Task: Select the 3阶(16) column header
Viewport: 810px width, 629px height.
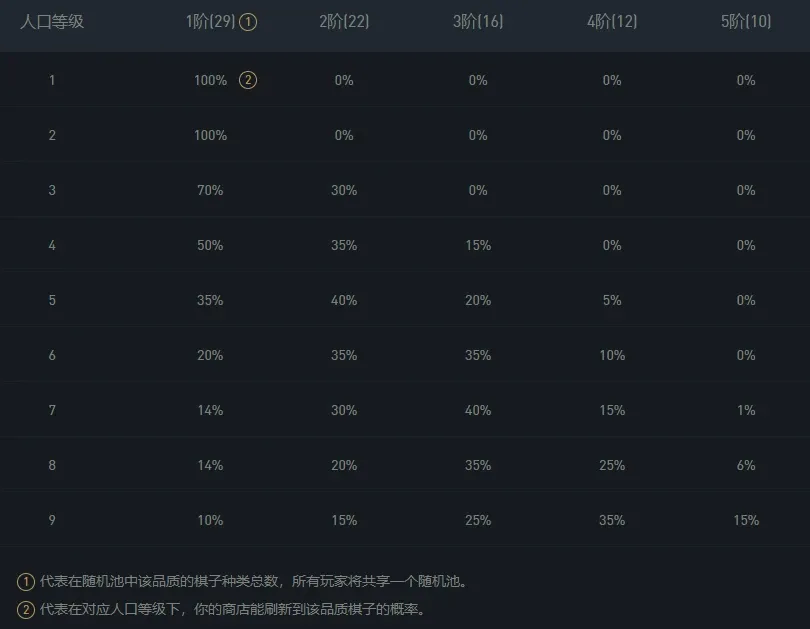Action: (x=478, y=22)
